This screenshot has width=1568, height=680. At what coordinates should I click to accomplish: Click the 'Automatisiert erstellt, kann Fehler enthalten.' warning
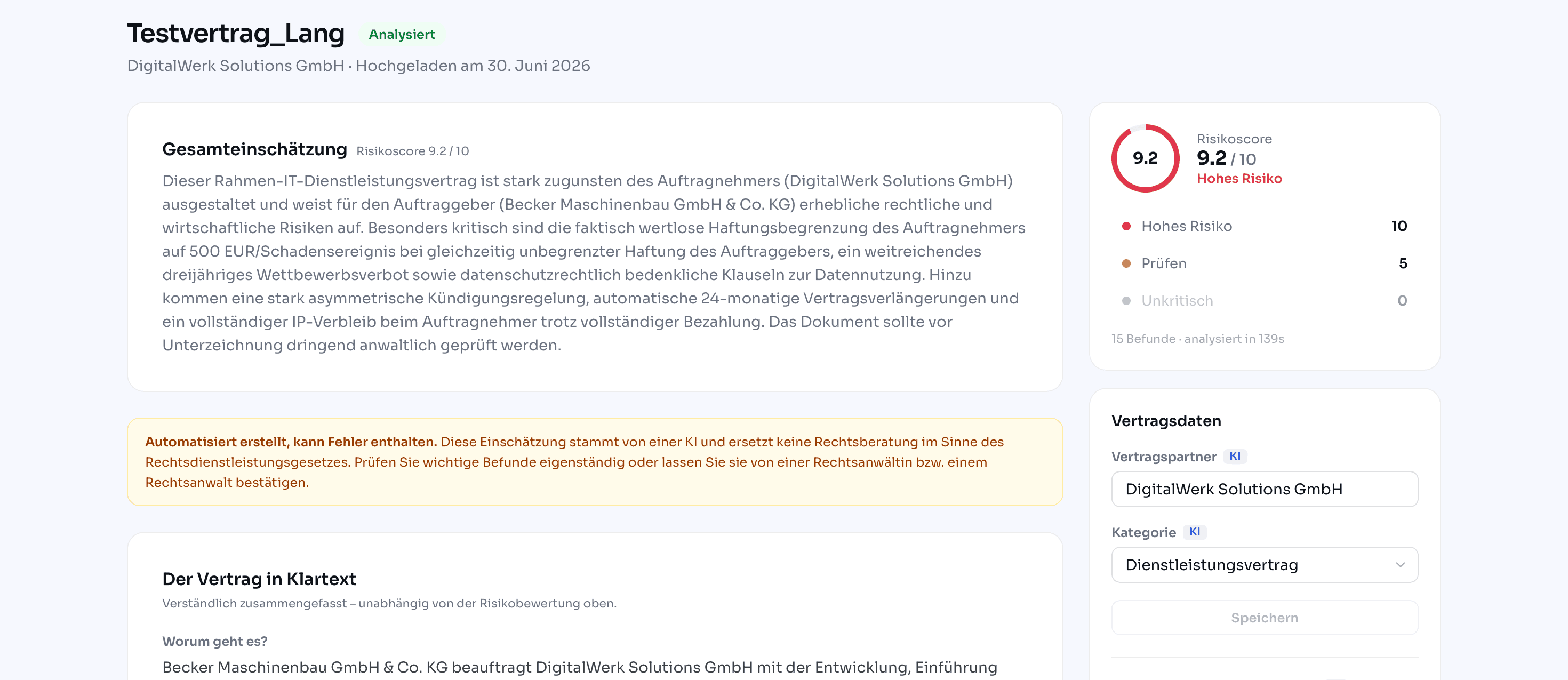click(291, 442)
